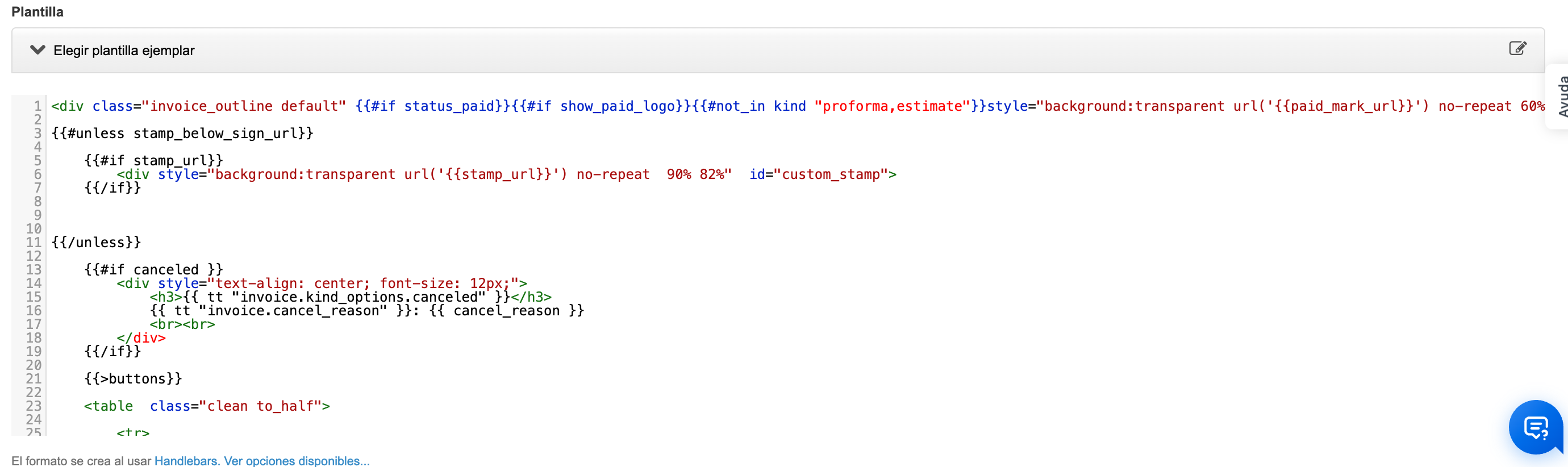Screen dimensions: 1568x467
Task: Click code line with stamp_below_sign_url unless
Action: [x=182, y=134]
